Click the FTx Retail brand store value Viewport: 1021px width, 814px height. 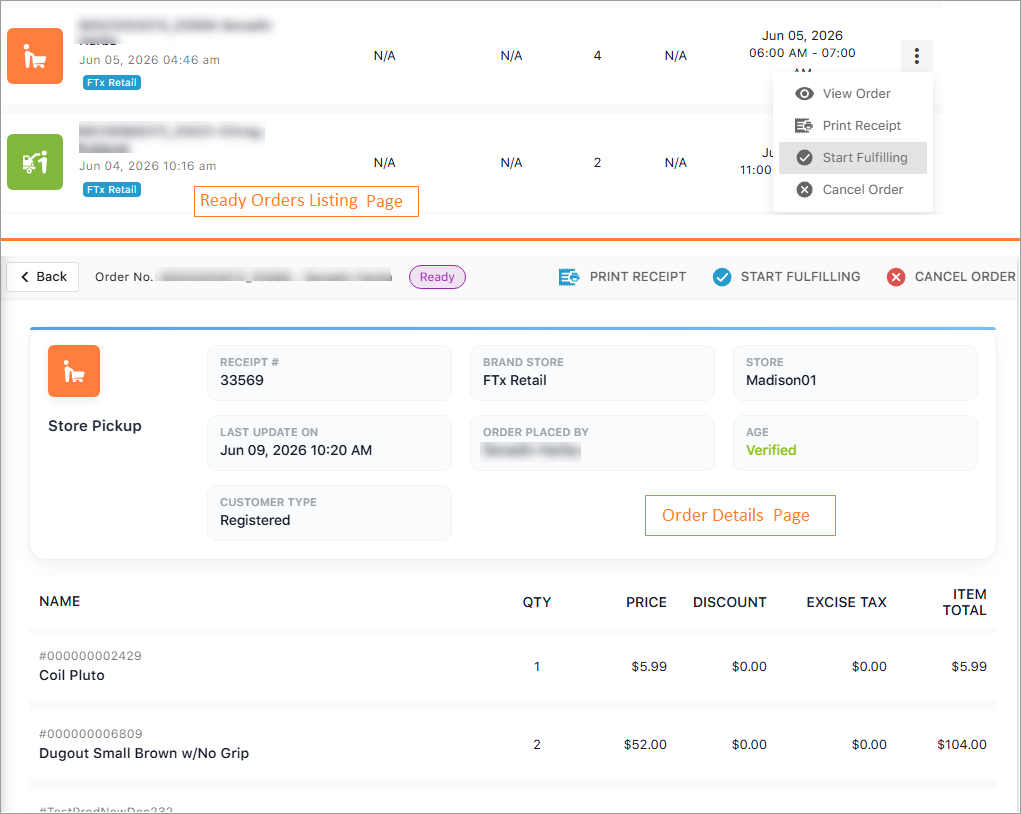(x=514, y=380)
